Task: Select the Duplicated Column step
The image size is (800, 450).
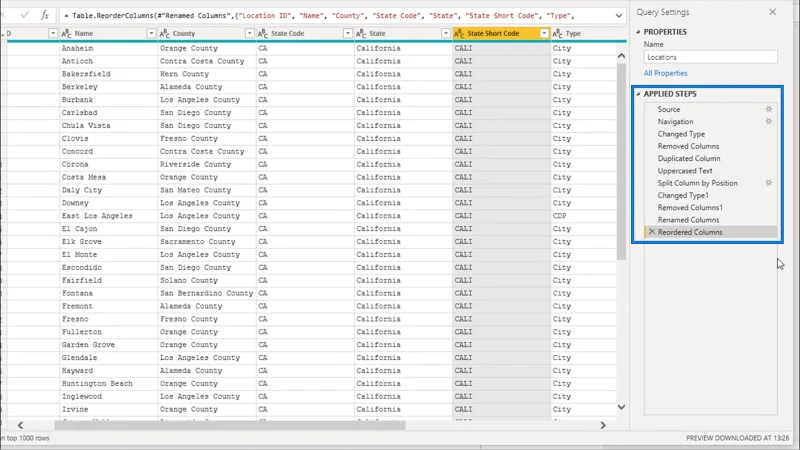Action: pyautogui.click(x=689, y=158)
